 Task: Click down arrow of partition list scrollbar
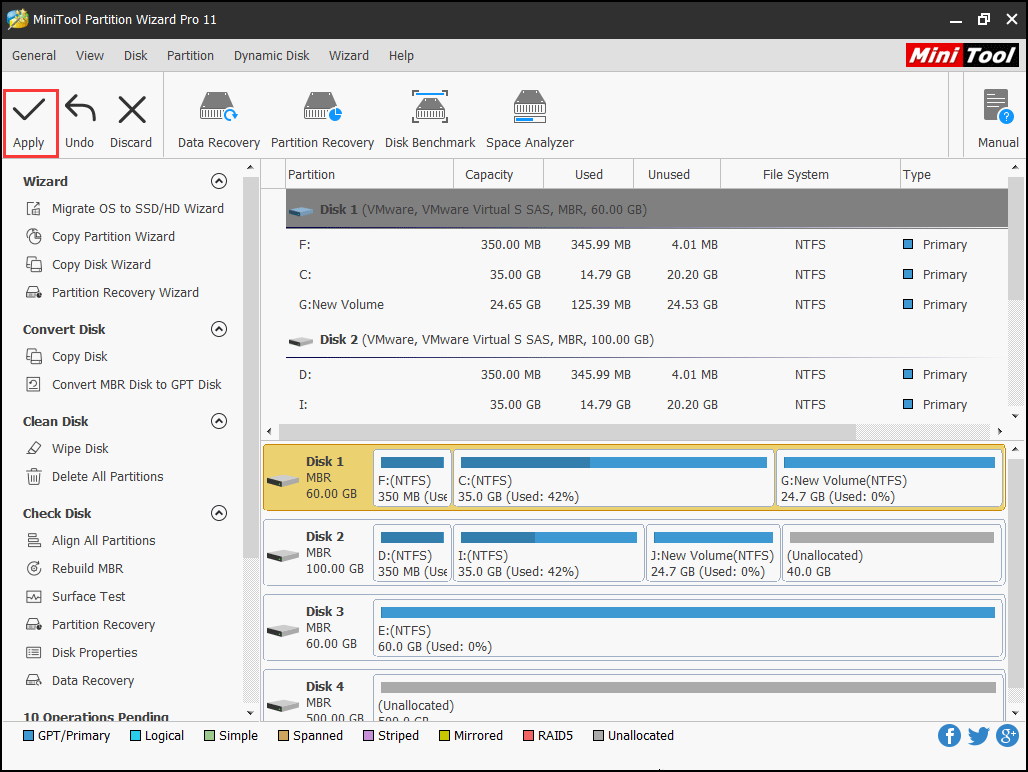pyautogui.click(x=1015, y=416)
